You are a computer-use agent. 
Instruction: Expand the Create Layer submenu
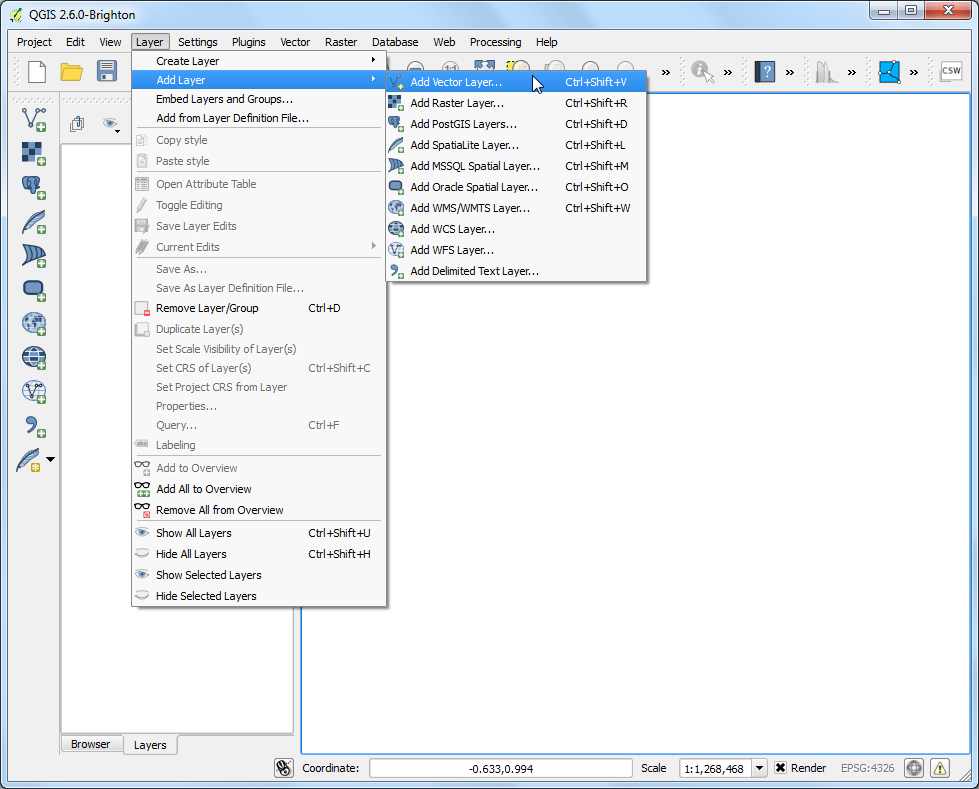click(x=258, y=61)
